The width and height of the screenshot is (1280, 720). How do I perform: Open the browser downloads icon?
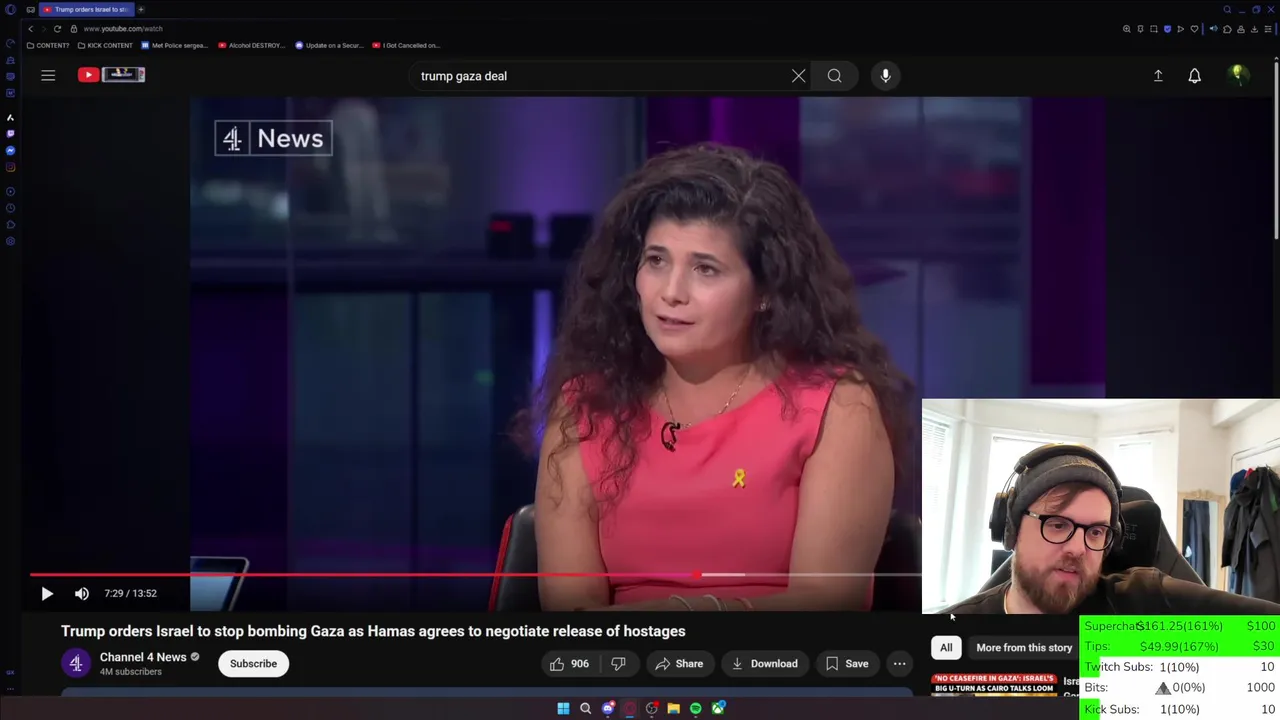1254,29
